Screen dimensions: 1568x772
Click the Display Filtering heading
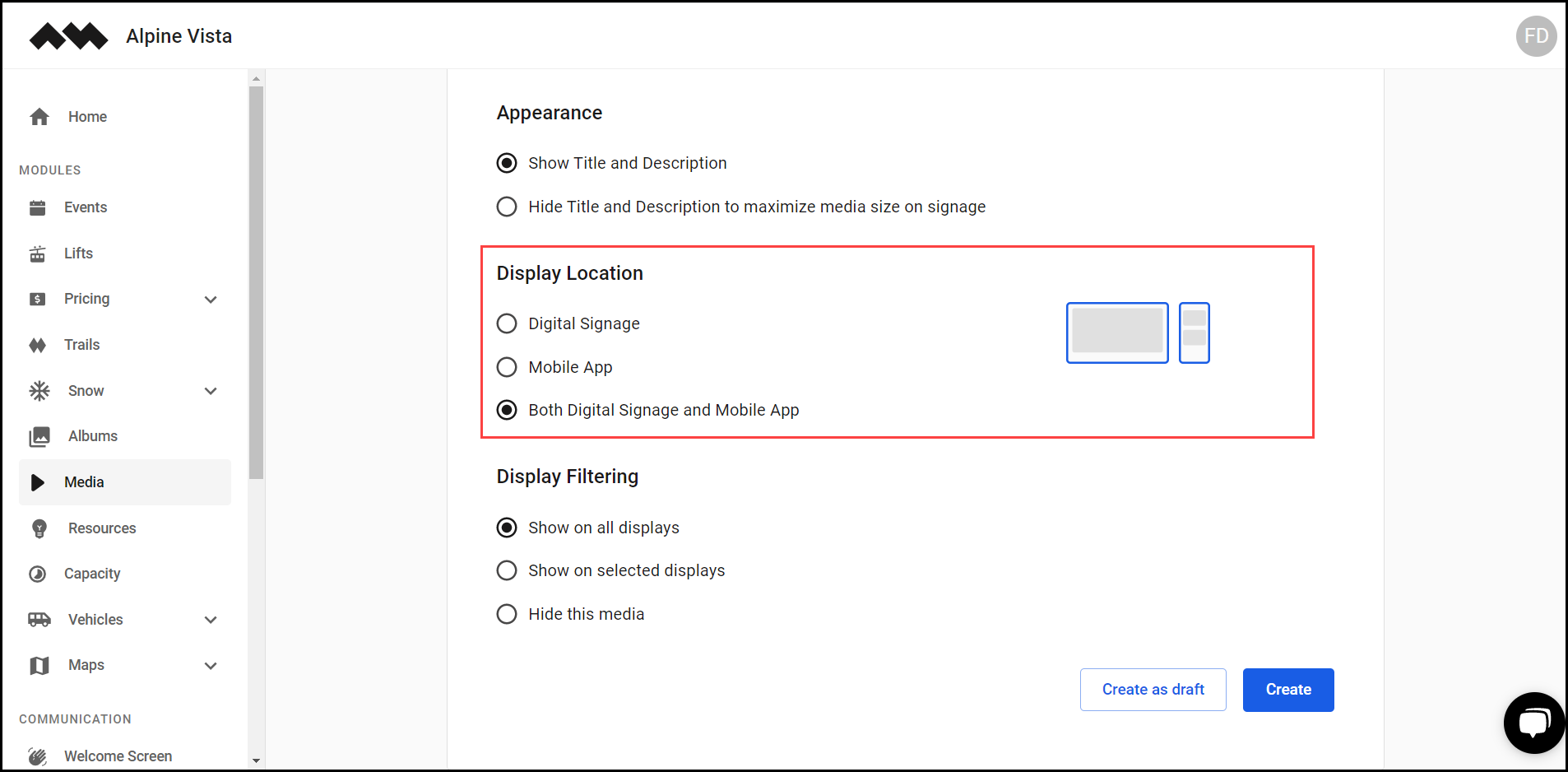click(x=568, y=477)
